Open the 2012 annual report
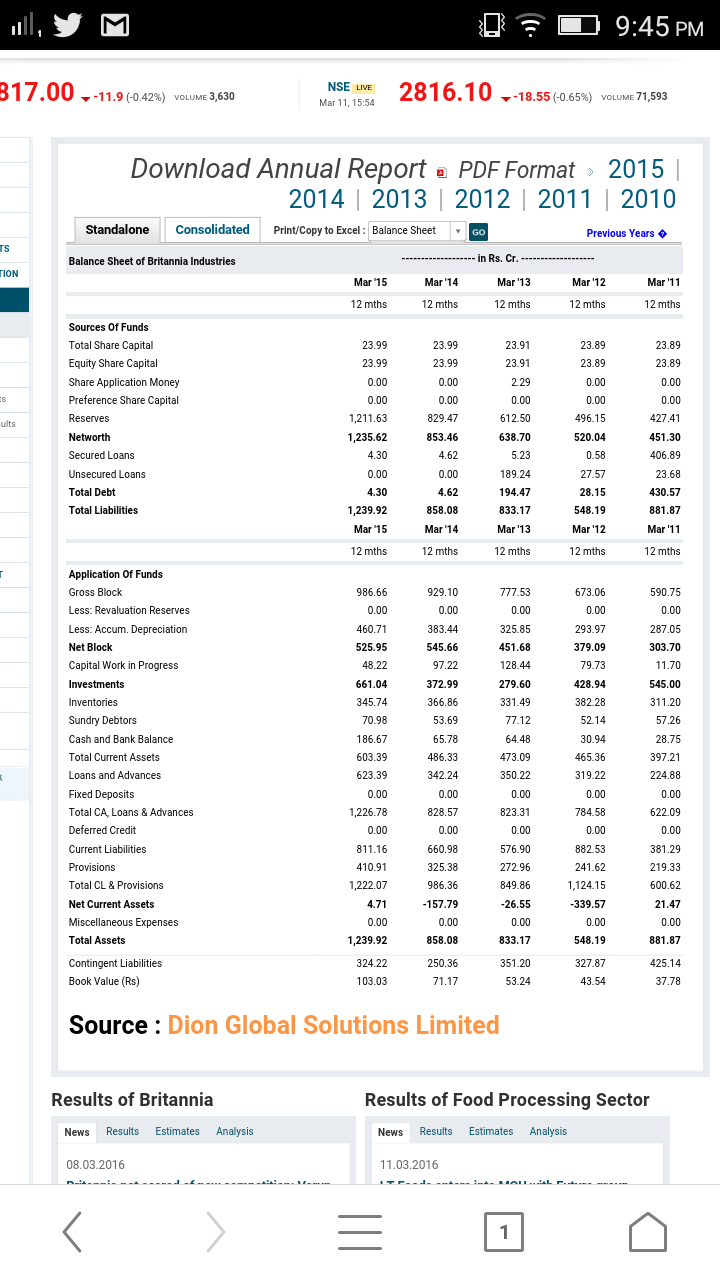Image resolution: width=720 pixels, height=1280 pixels. (x=482, y=199)
